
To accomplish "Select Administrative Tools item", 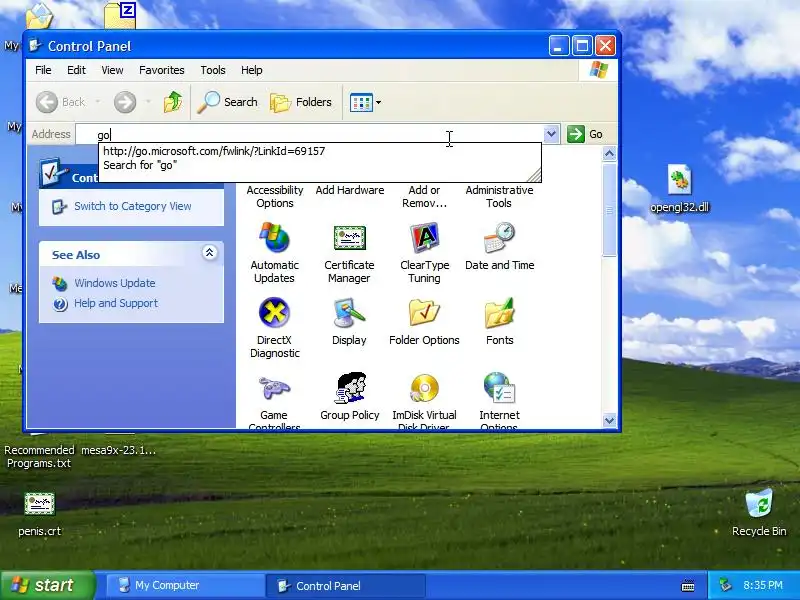I will 499,196.
